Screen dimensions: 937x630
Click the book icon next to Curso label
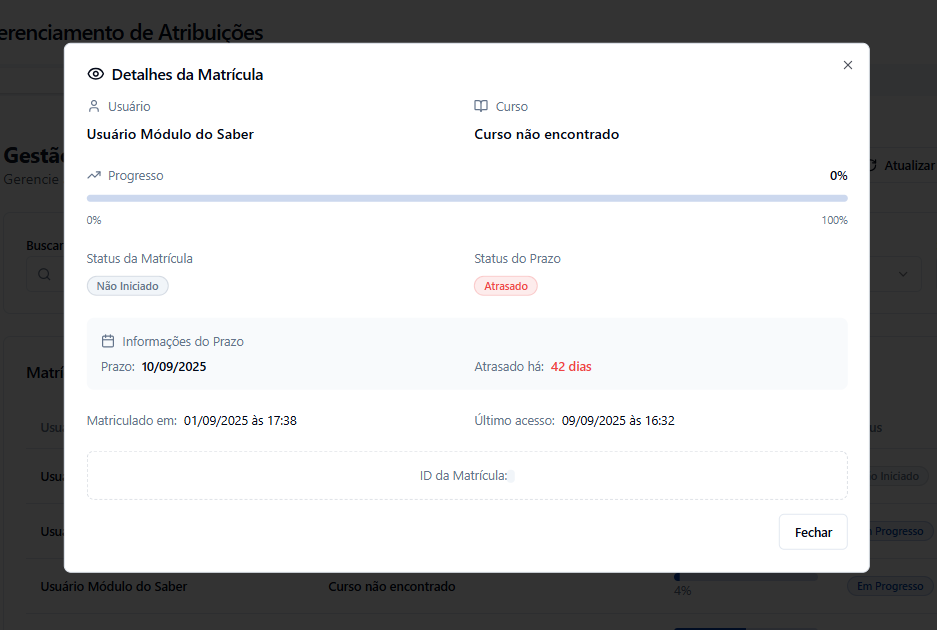click(481, 106)
